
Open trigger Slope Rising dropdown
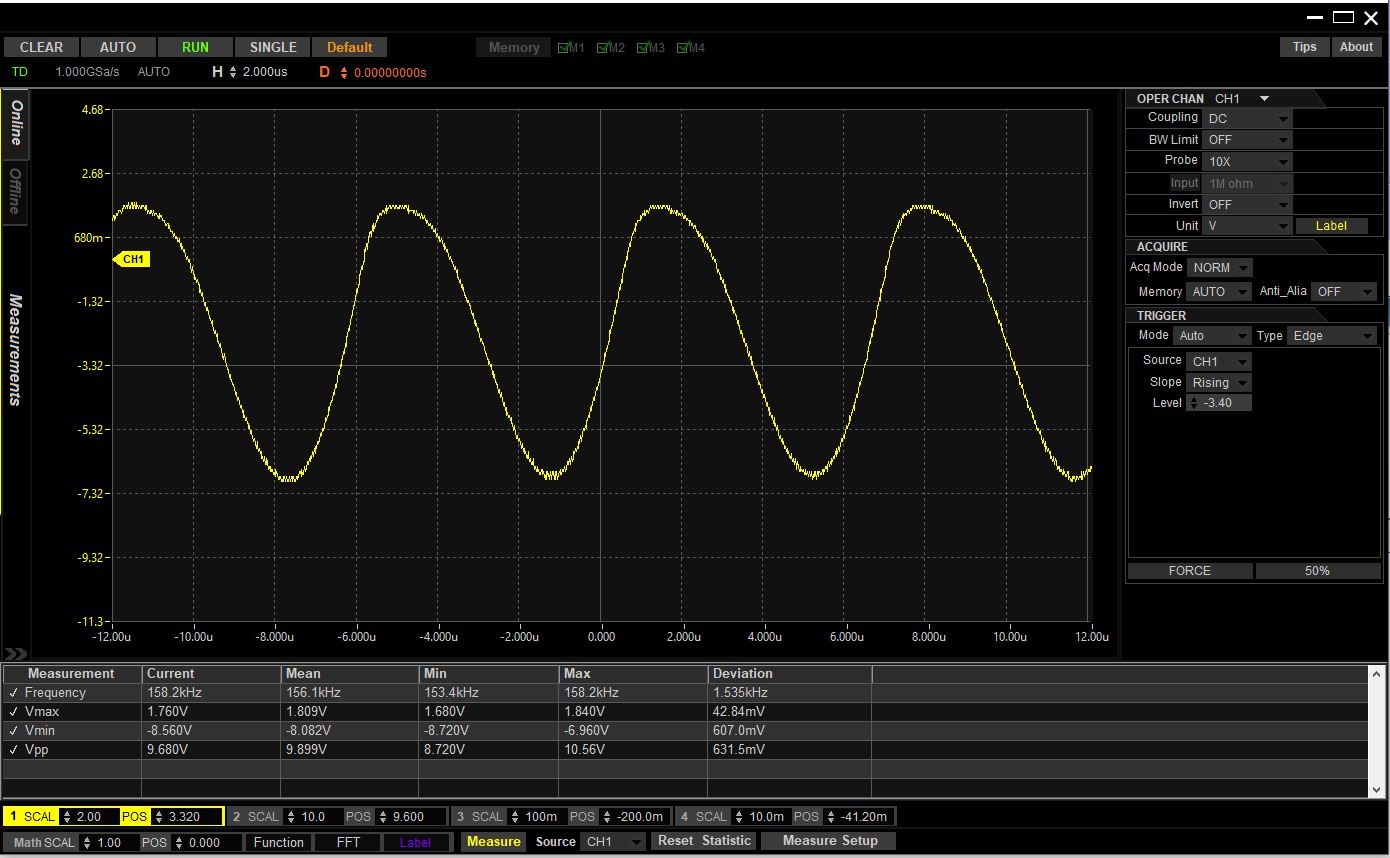coord(1219,383)
